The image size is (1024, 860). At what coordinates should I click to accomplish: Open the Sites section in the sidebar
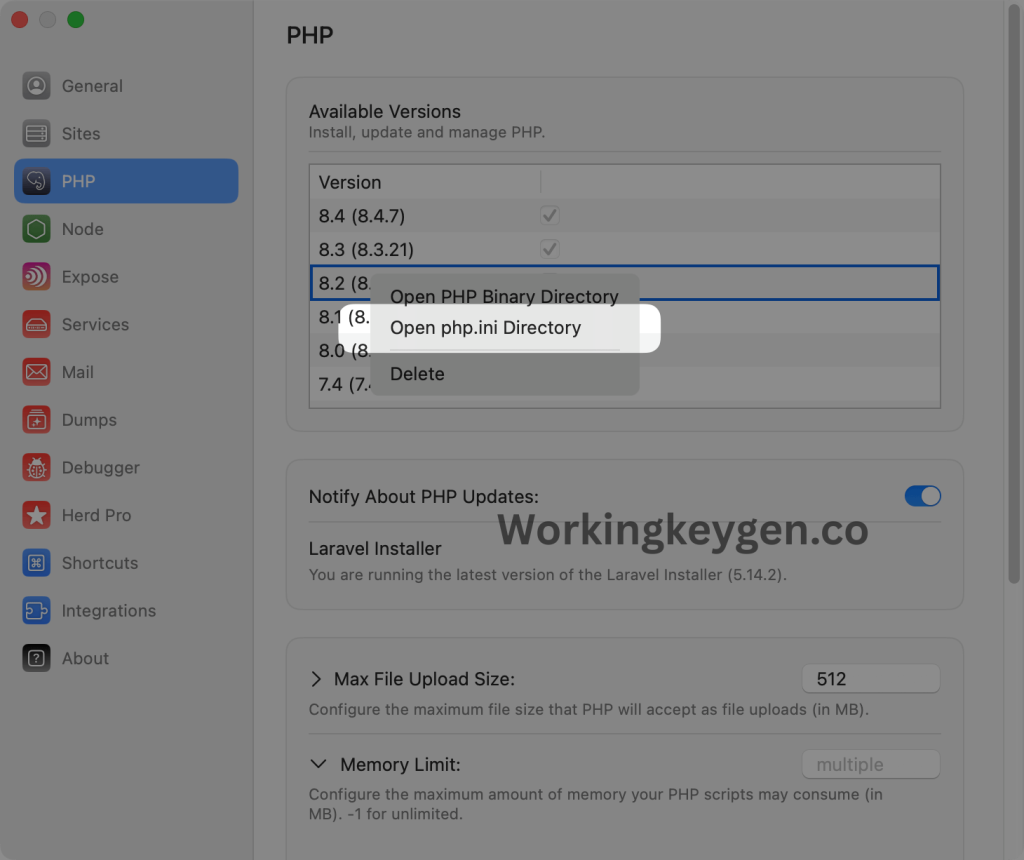(x=80, y=133)
